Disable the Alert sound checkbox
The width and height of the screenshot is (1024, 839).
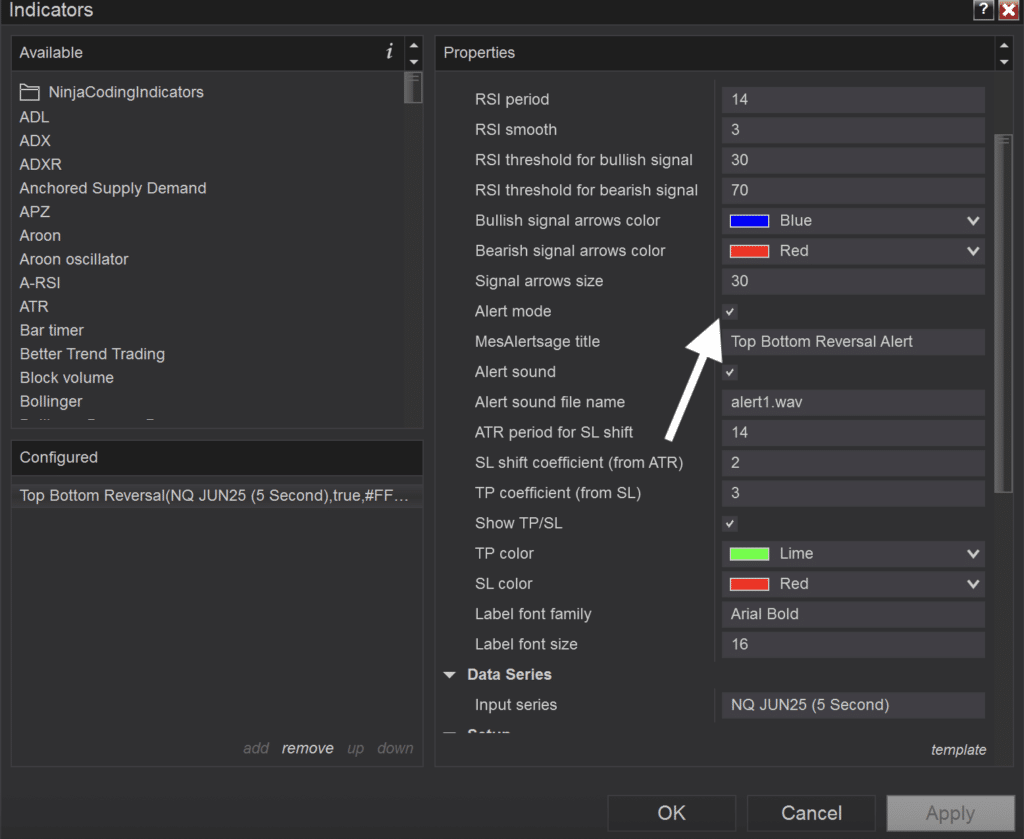(730, 372)
